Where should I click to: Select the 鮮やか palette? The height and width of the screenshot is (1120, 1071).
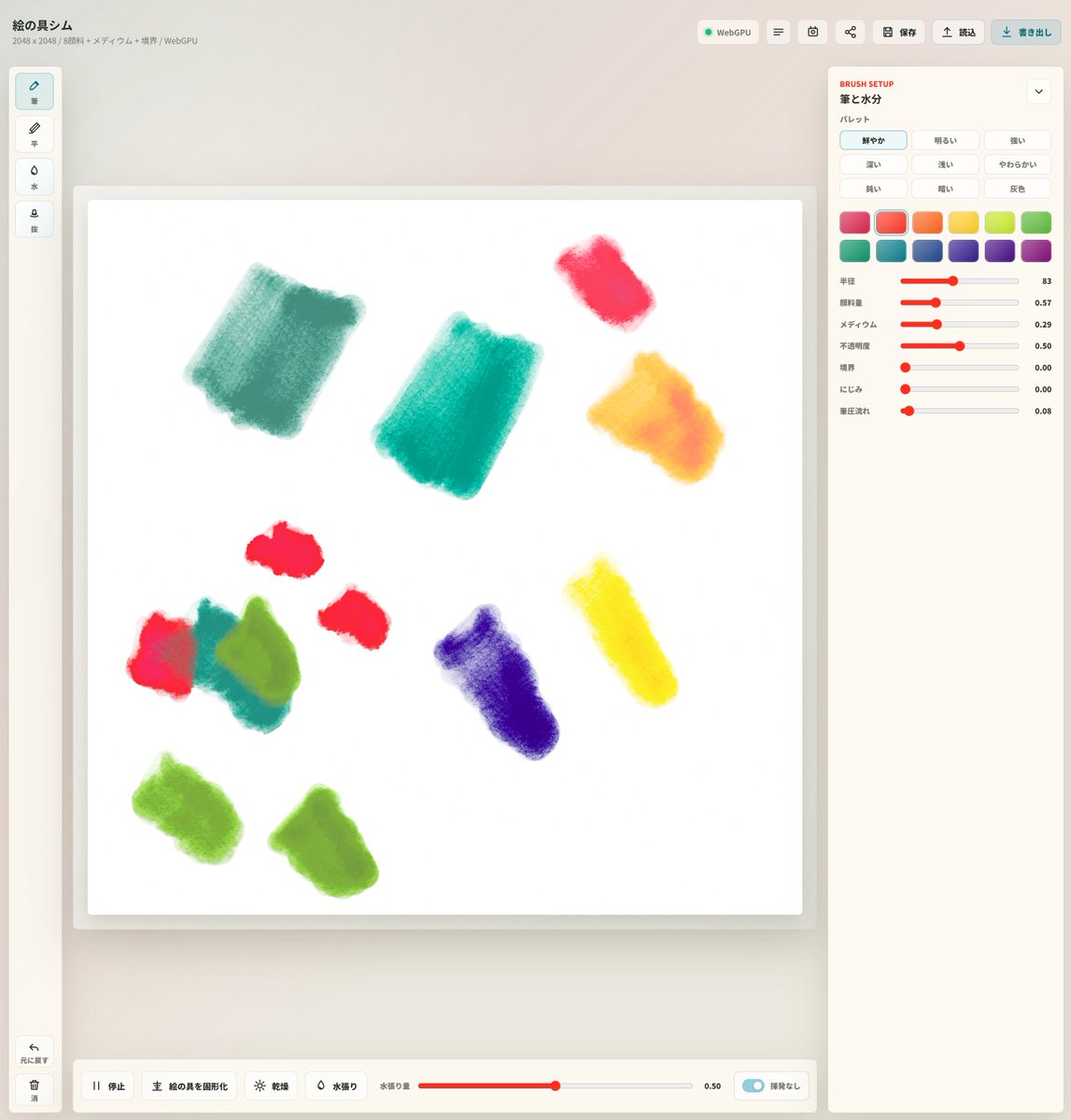873,140
